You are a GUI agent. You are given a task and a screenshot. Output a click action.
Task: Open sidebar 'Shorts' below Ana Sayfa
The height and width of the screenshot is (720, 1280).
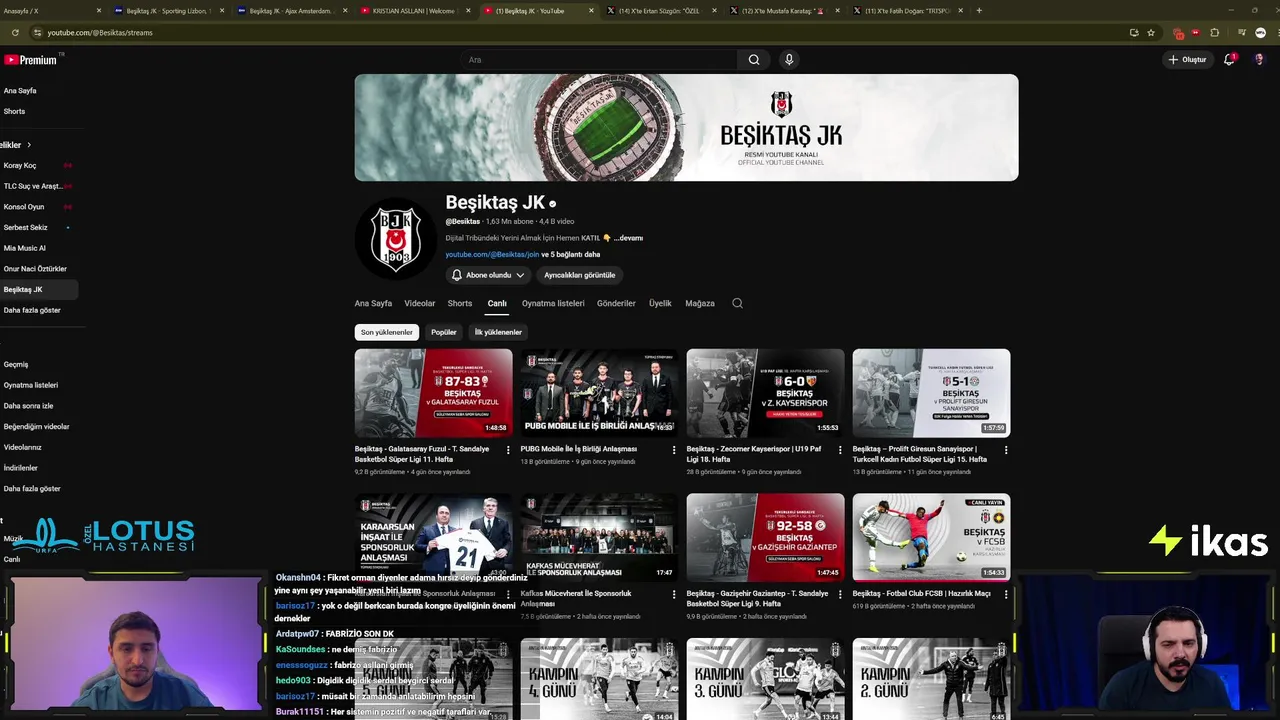14,111
